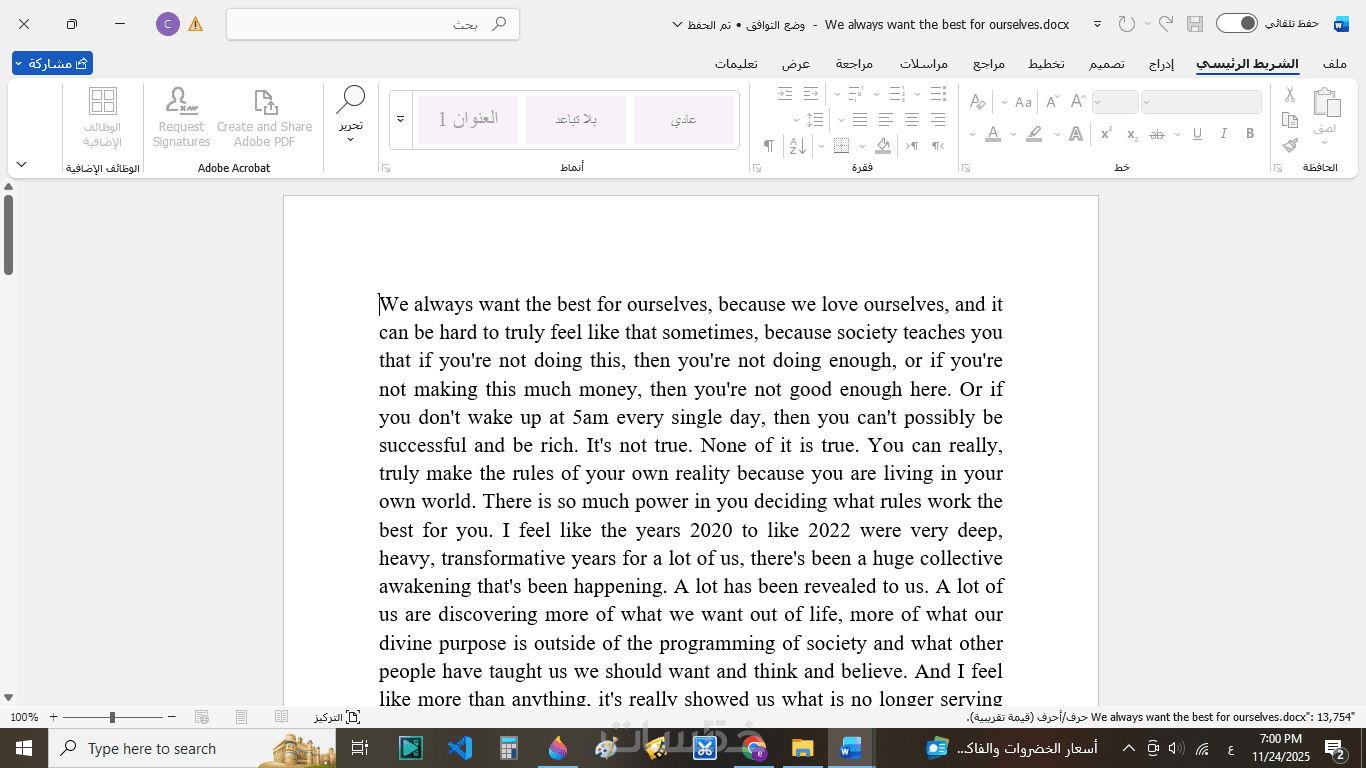This screenshot has width=1366, height=768.
Task: Open Customize Quick Access Toolbar dropdown
Action: (x=1097, y=23)
